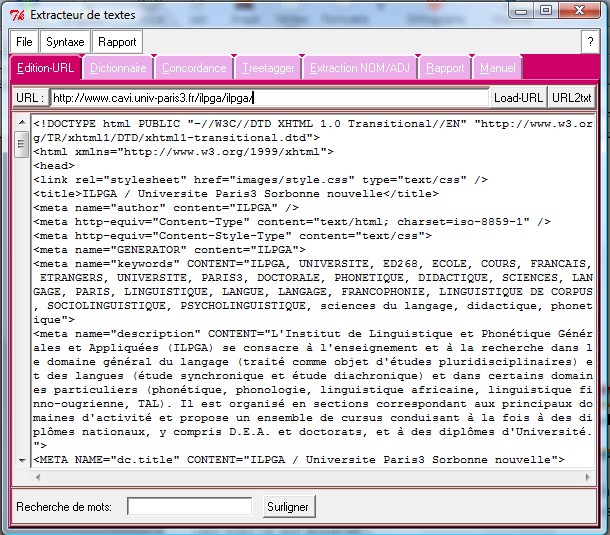Click the vertical scrollbar up arrow
Screen dimensions: 610x535
[x=22, y=123]
